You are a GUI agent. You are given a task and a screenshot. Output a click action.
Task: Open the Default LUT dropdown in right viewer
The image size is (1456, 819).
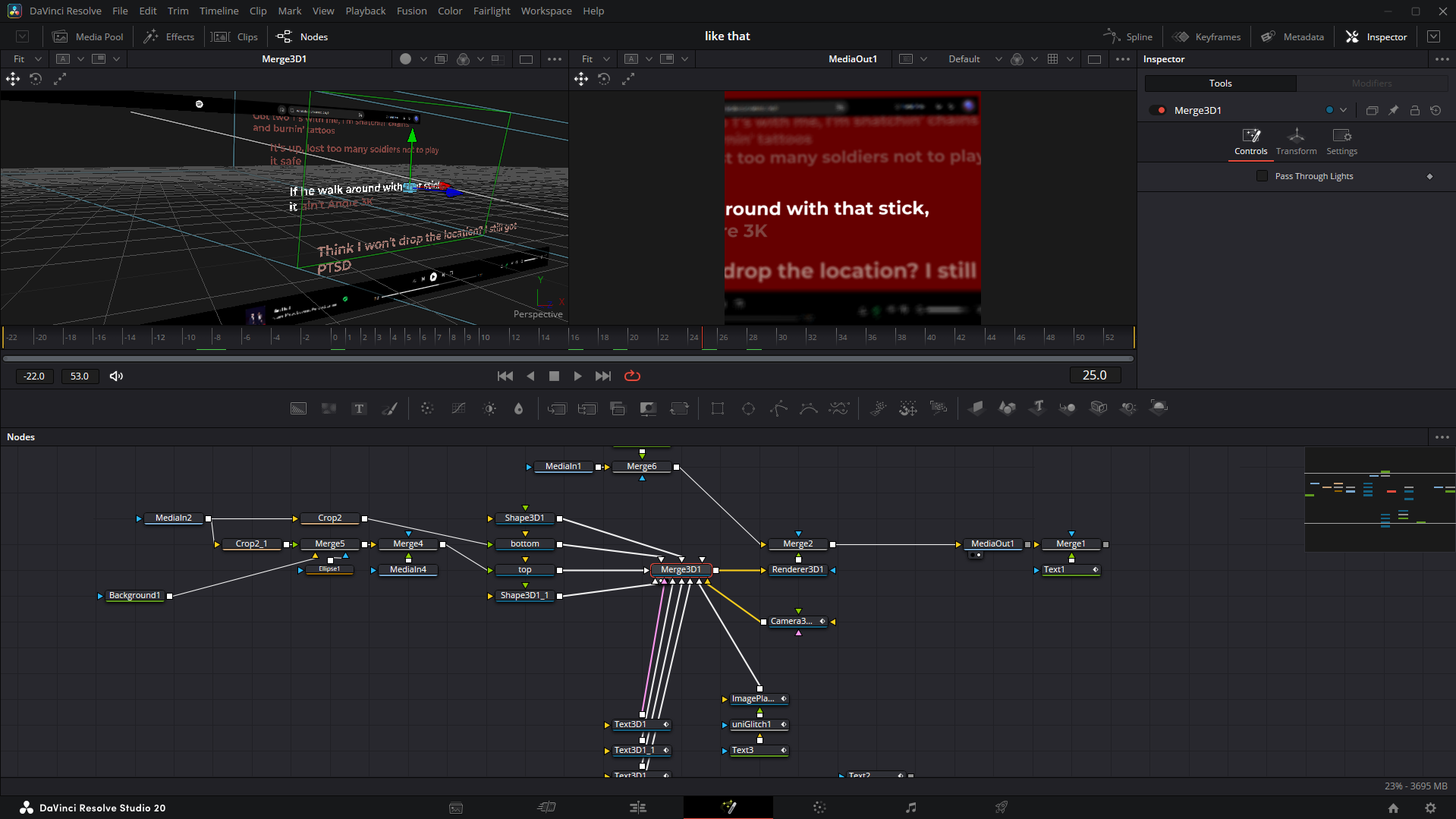(x=975, y=58)
